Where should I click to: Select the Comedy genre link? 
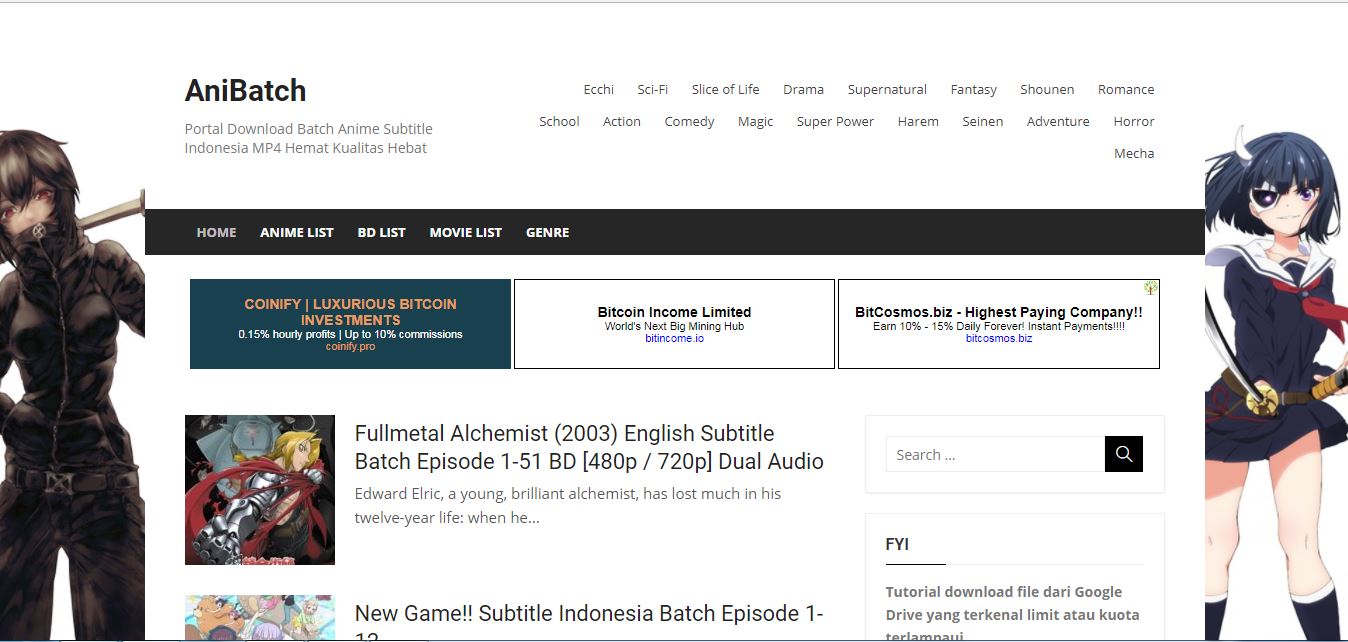click(690, 121)
